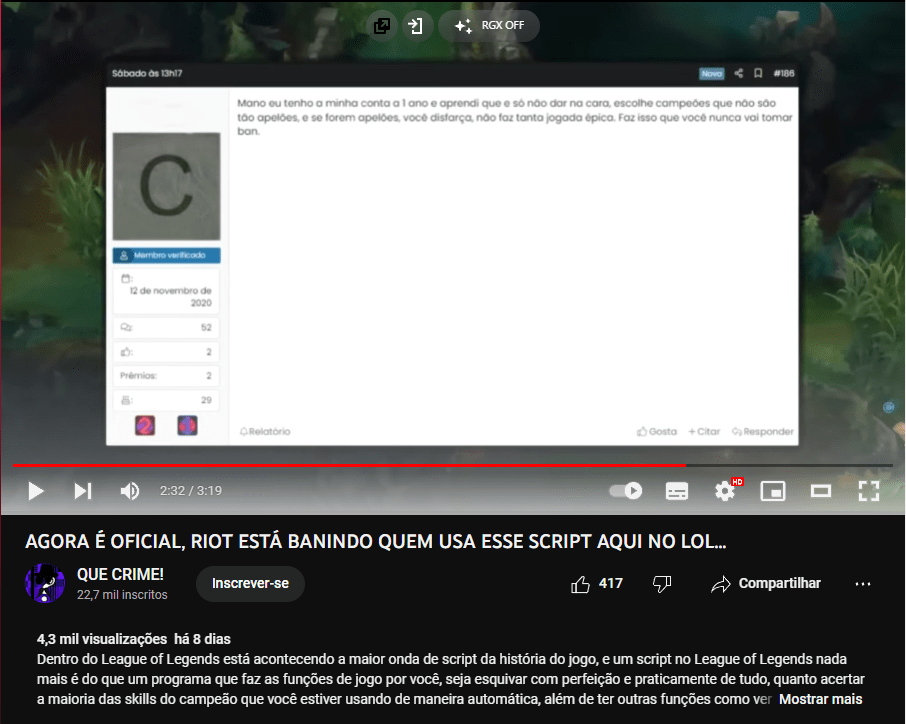The image size is (906, 724).
Task: Toggle the autoplay switch
Action: (626, 491)
